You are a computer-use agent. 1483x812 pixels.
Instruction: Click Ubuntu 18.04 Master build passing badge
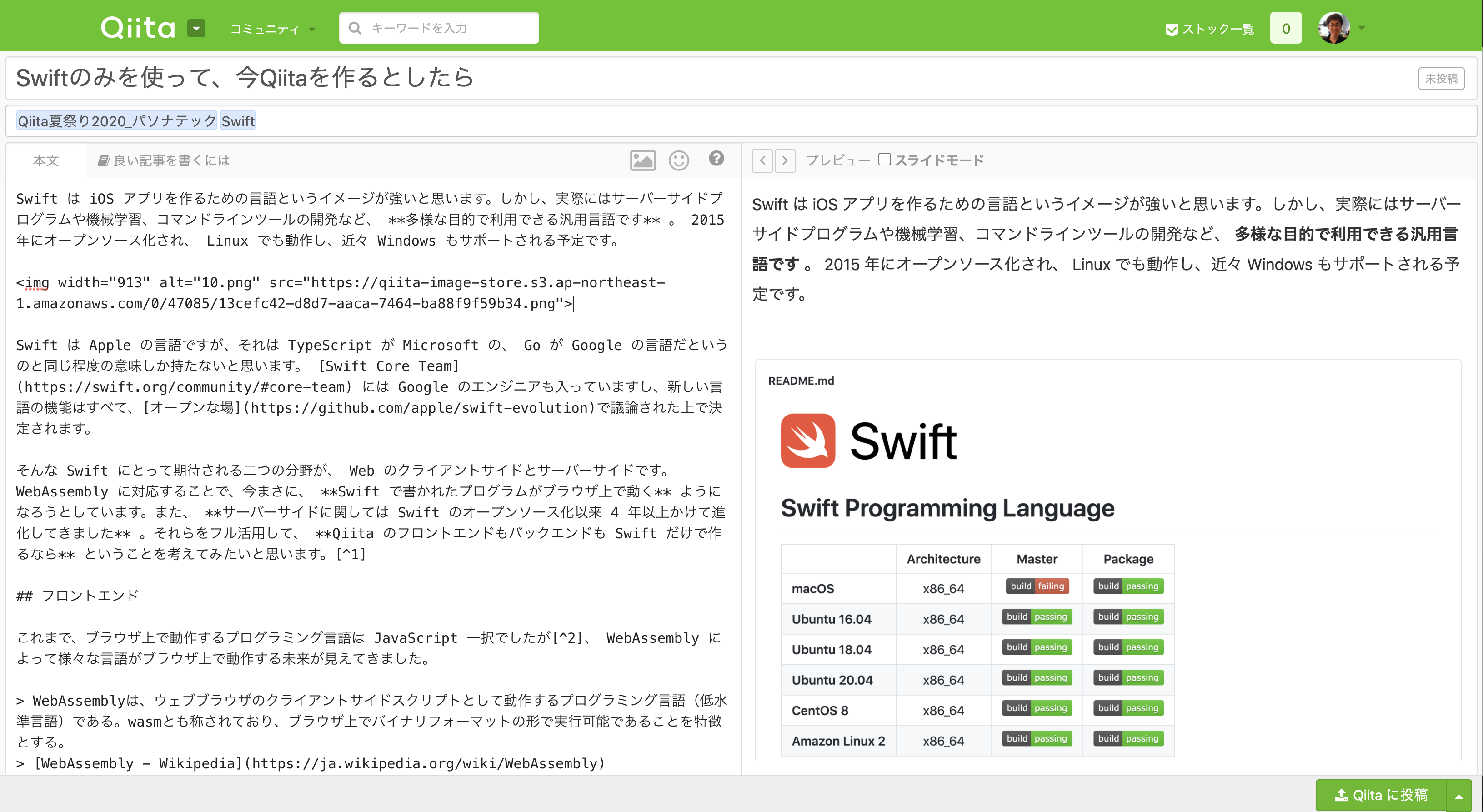click(x=1037, y=647)
